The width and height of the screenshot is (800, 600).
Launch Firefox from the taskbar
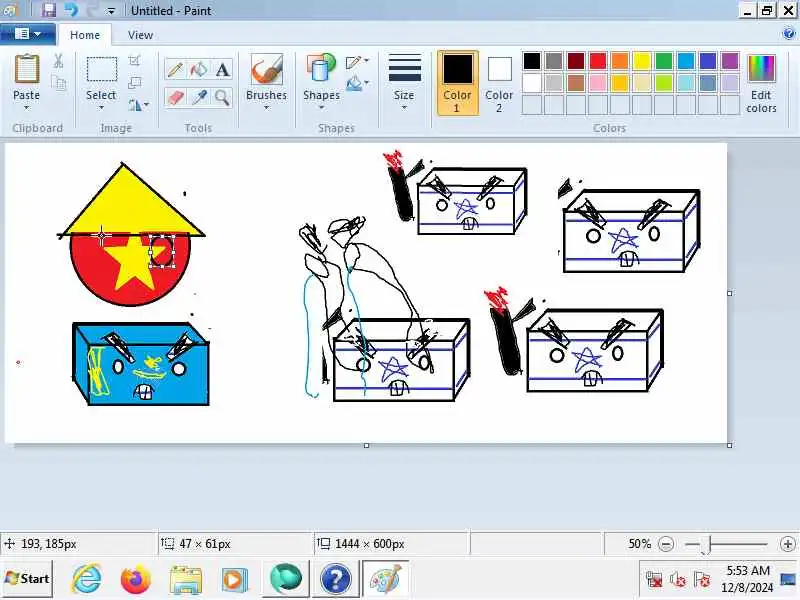[136, 579]
